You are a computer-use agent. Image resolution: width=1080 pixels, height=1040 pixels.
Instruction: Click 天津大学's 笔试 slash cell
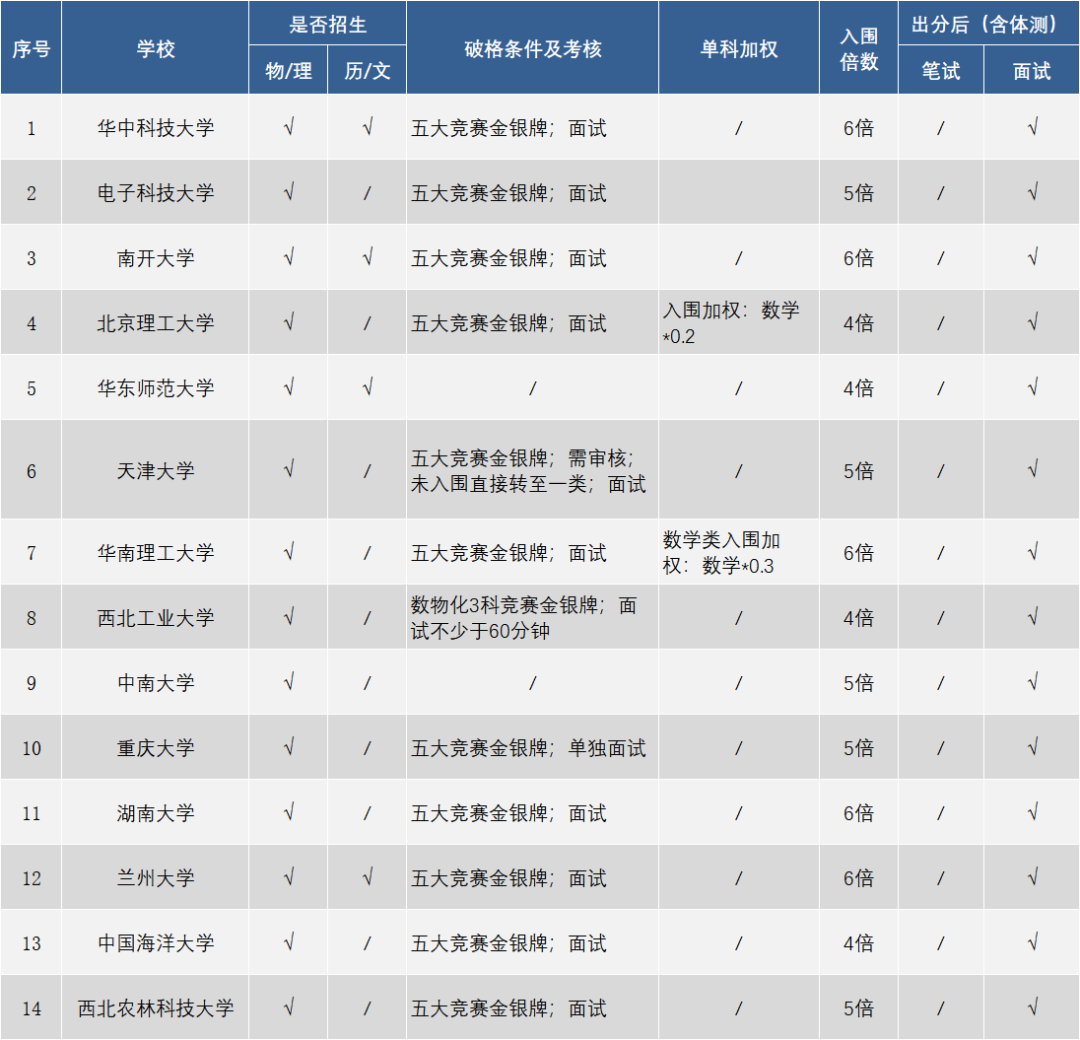click(x=941, y=470)
